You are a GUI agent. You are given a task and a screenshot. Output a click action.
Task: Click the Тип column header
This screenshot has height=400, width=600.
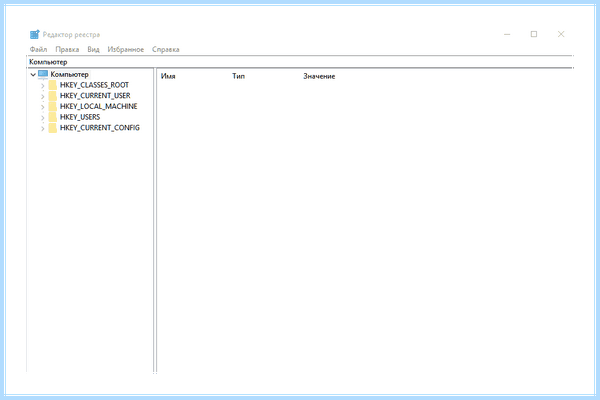pyautogui.click(x=238, y=76)
